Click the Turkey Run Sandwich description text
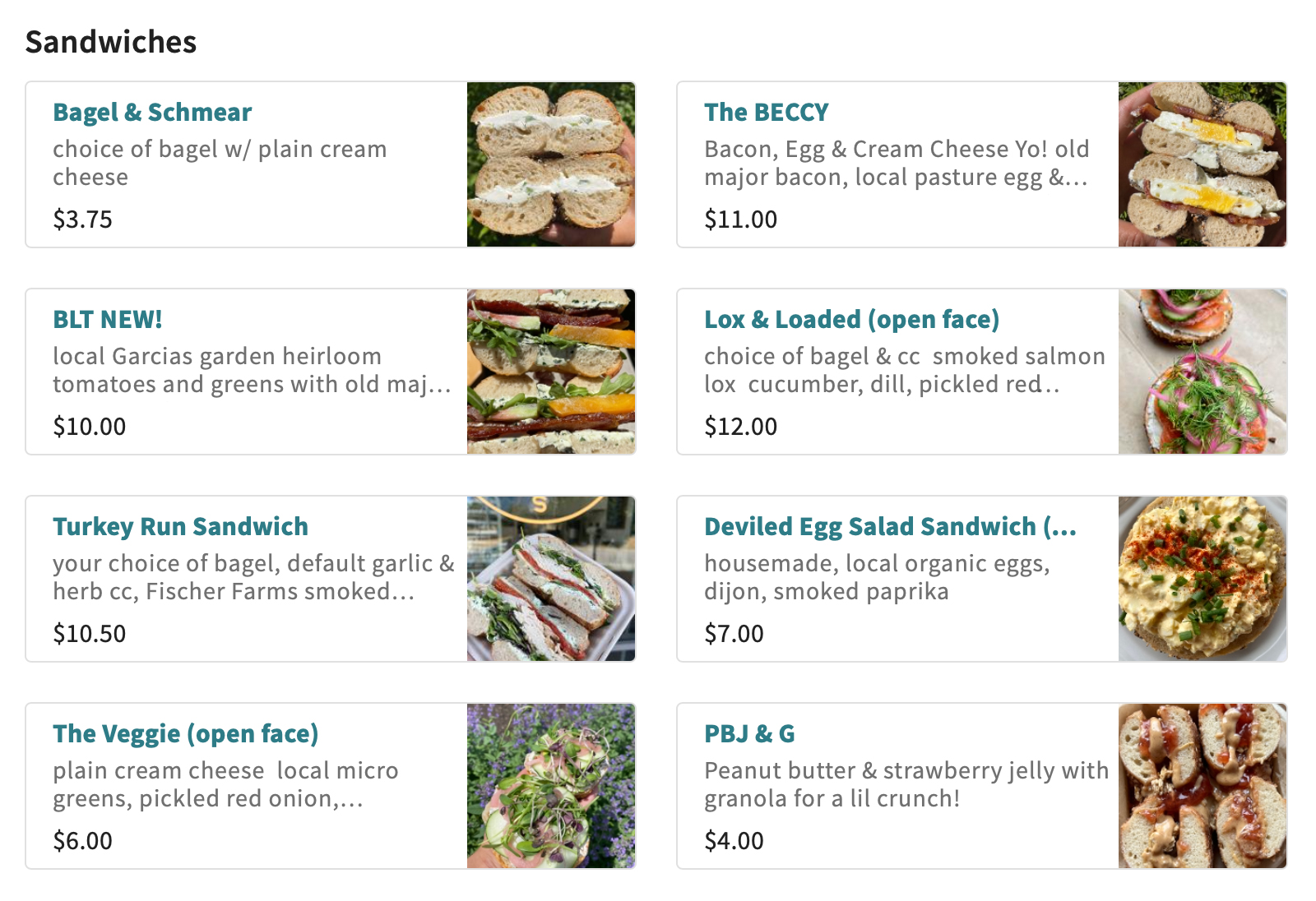This screenshot has height=901, width=1316. (253, 577)
